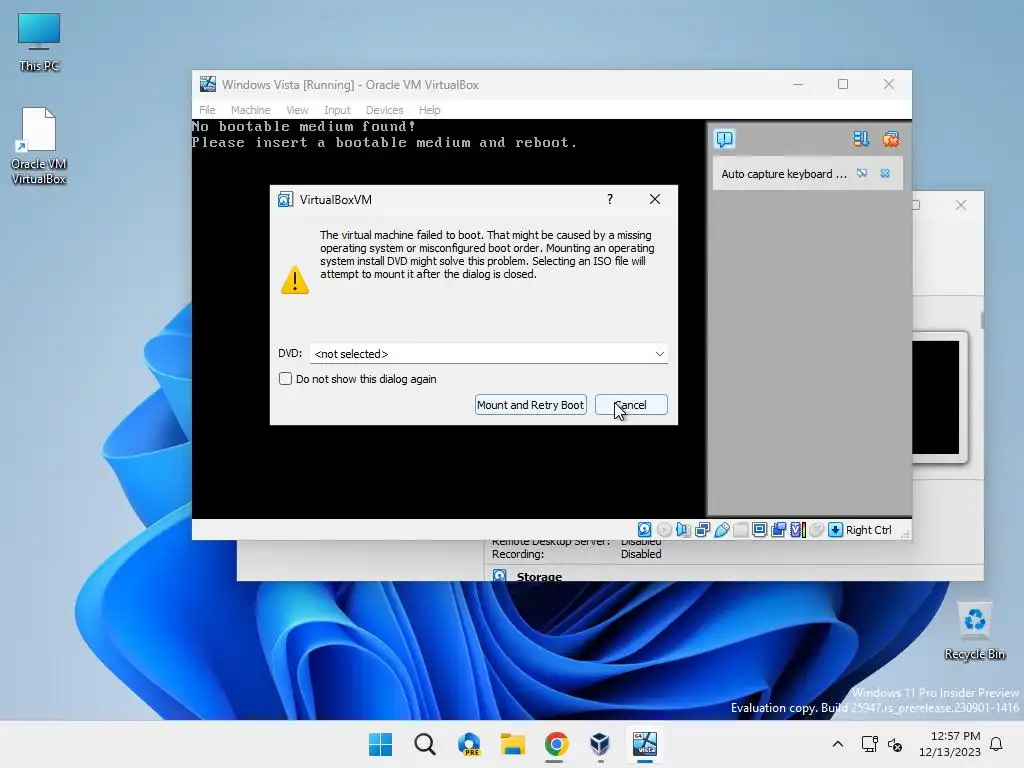Minimize the Windows Vista VirtualBox window
This screenshot has height=768, width=1024.
pos(798,84)
